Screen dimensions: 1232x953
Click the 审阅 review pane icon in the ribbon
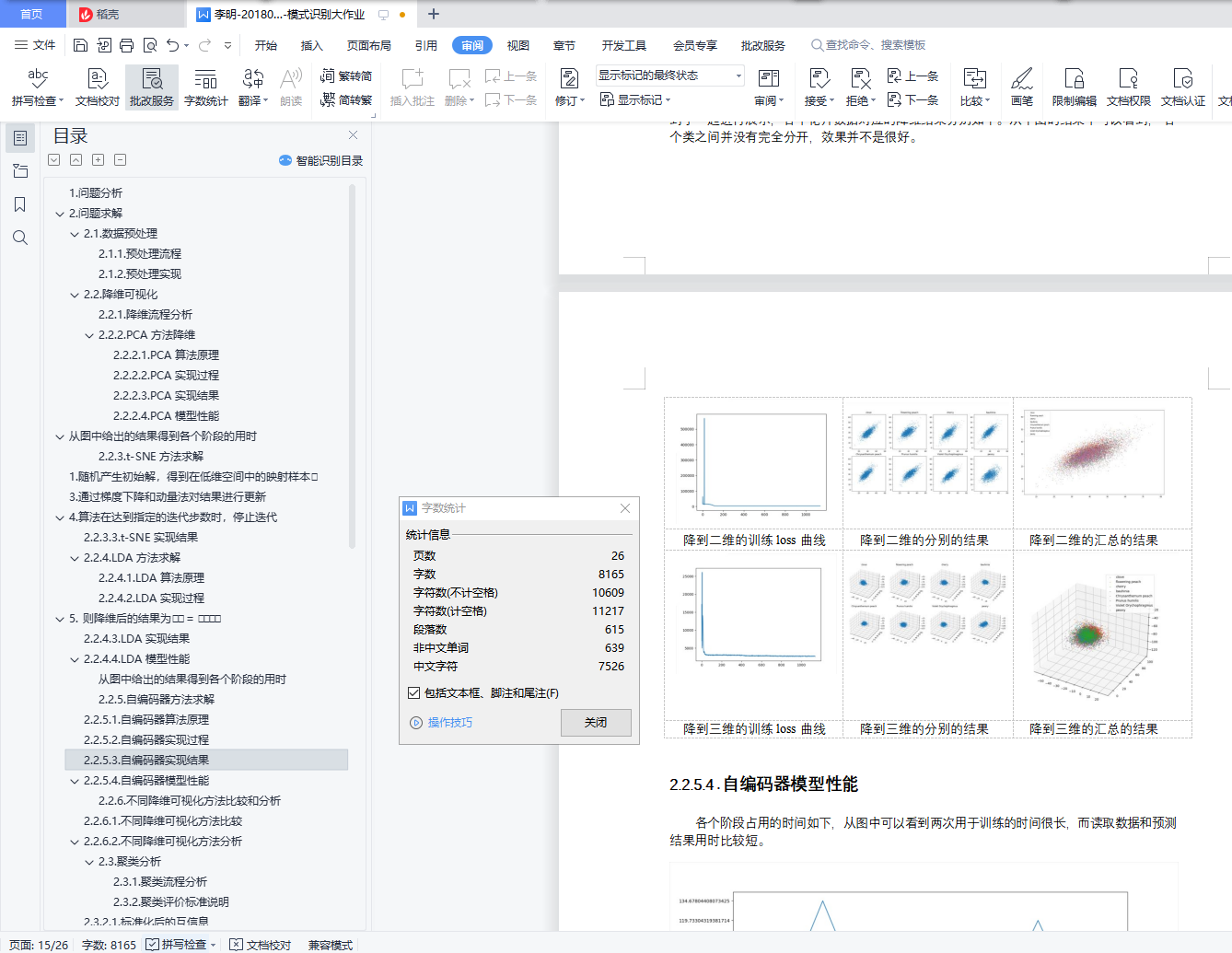[769, 78]
